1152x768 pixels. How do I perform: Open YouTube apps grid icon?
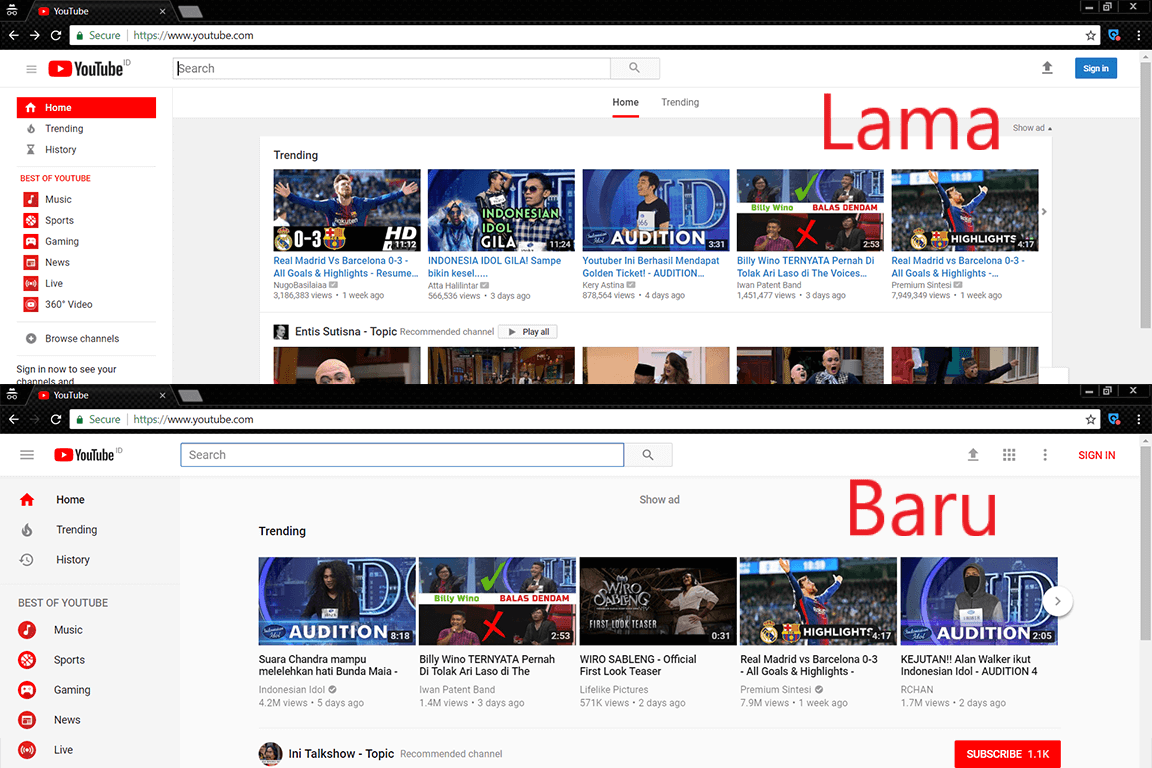(x=1009, y=455)
